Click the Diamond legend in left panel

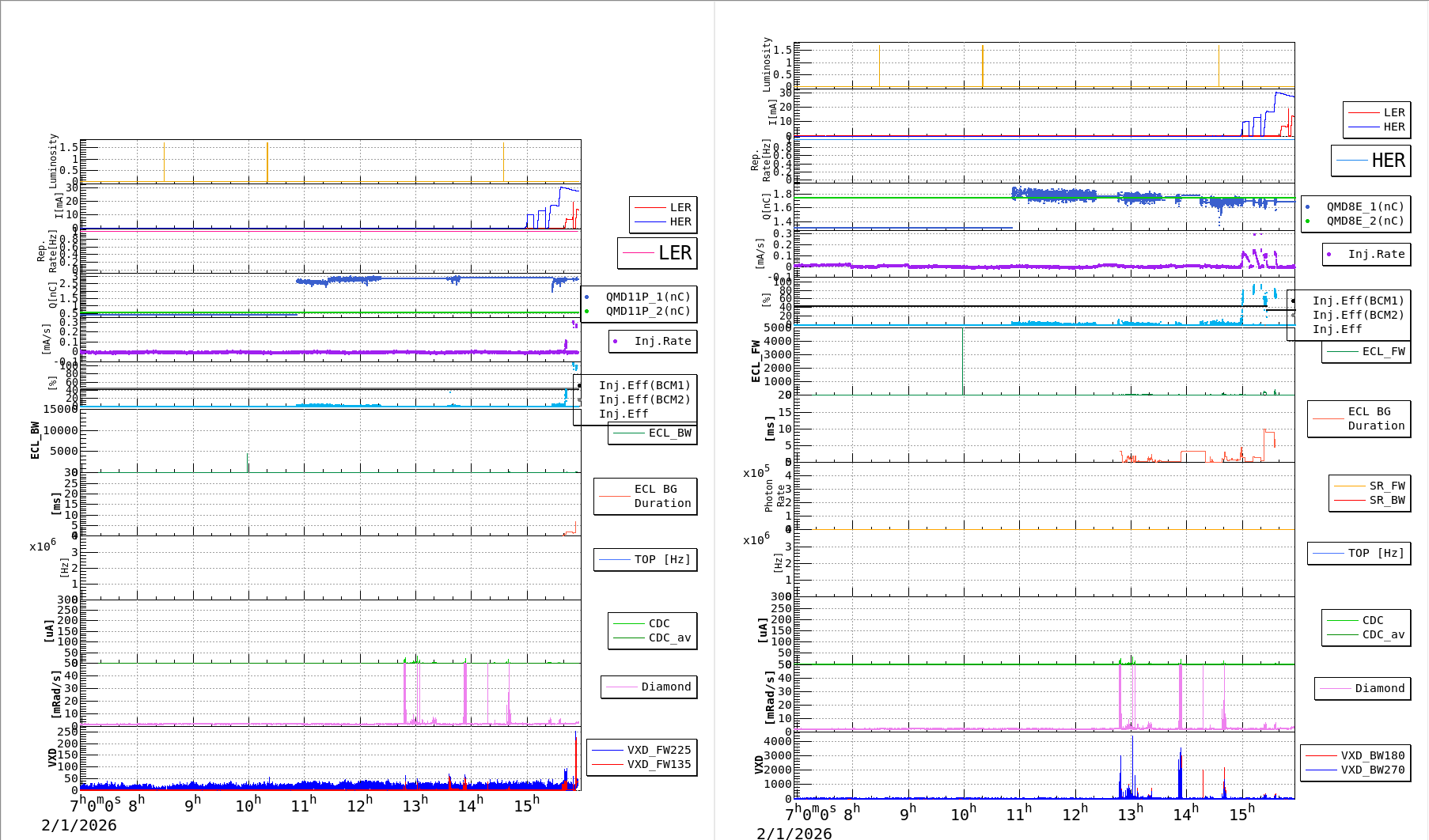click(x=650, y=687)
